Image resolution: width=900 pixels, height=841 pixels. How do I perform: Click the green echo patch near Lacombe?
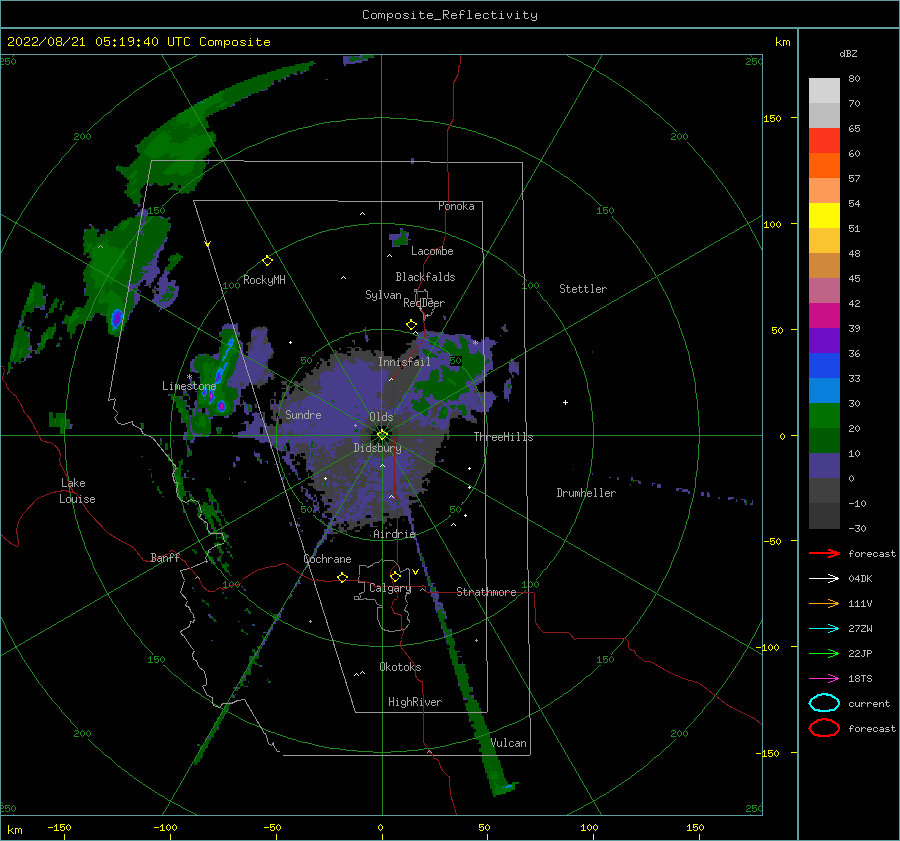(x=399, y=237)
